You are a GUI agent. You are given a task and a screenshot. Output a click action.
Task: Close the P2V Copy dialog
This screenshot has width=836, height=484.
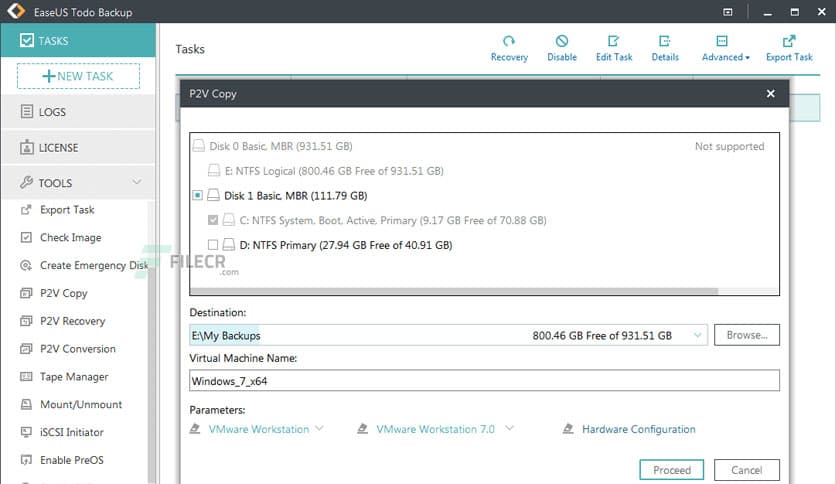coord(770,93)
